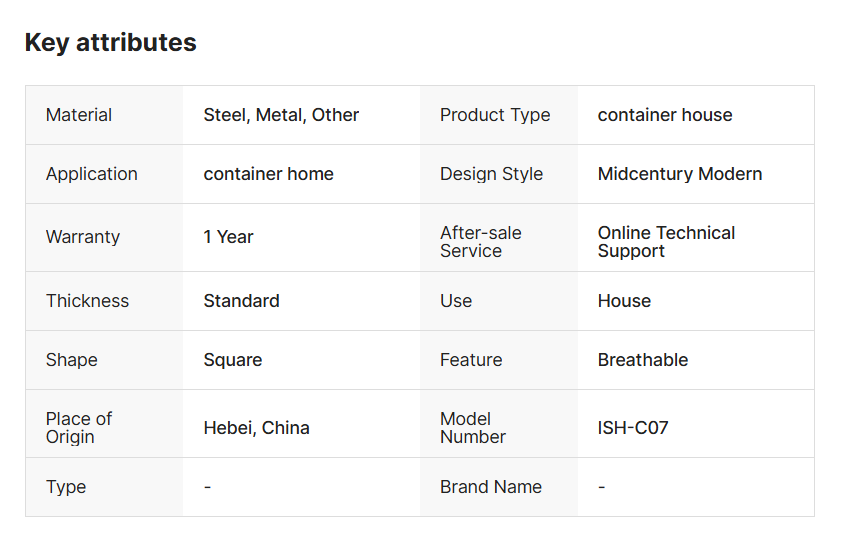This screenshot has height=534, width=845.
Task: Select the Brand Name label
Action: pos(491,487)
